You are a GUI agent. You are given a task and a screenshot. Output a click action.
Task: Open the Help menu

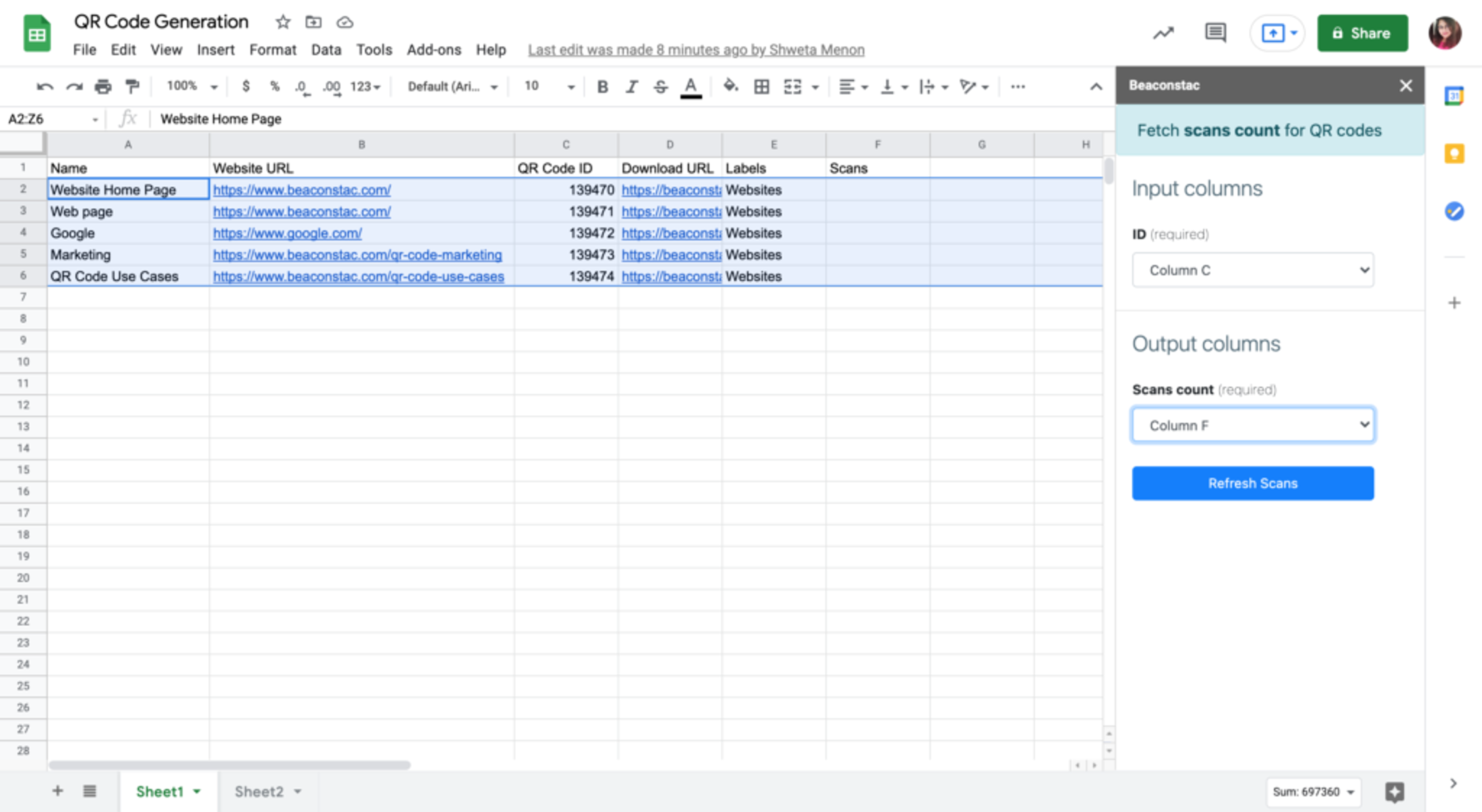click(491, 50)
